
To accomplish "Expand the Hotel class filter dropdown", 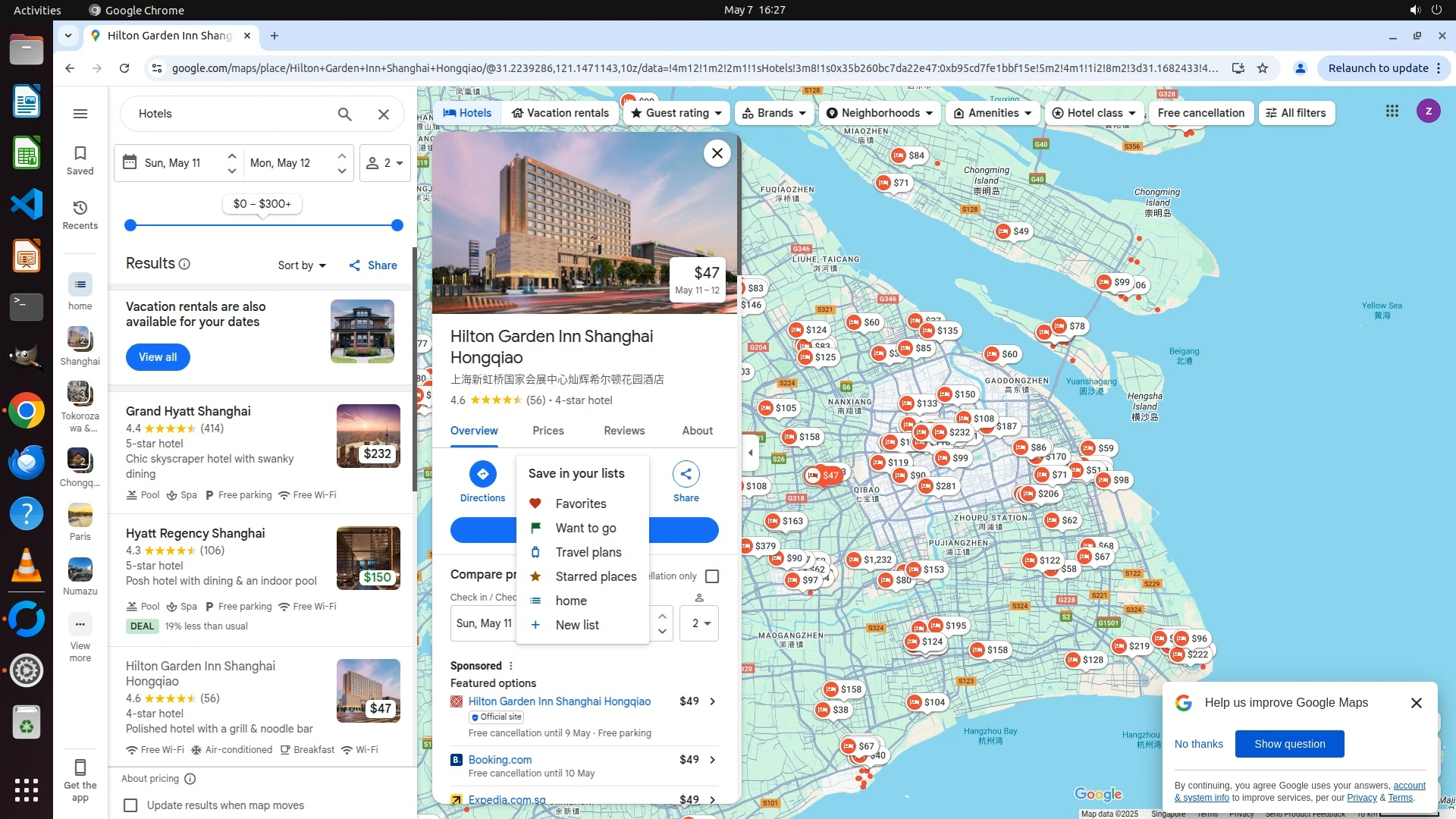I will point(1094,113).
